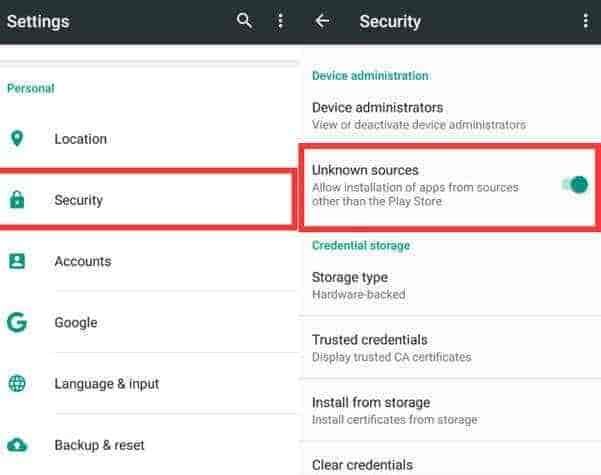
Task: Toggle the Unknown sources switch off
Action: tap(574, 185)
